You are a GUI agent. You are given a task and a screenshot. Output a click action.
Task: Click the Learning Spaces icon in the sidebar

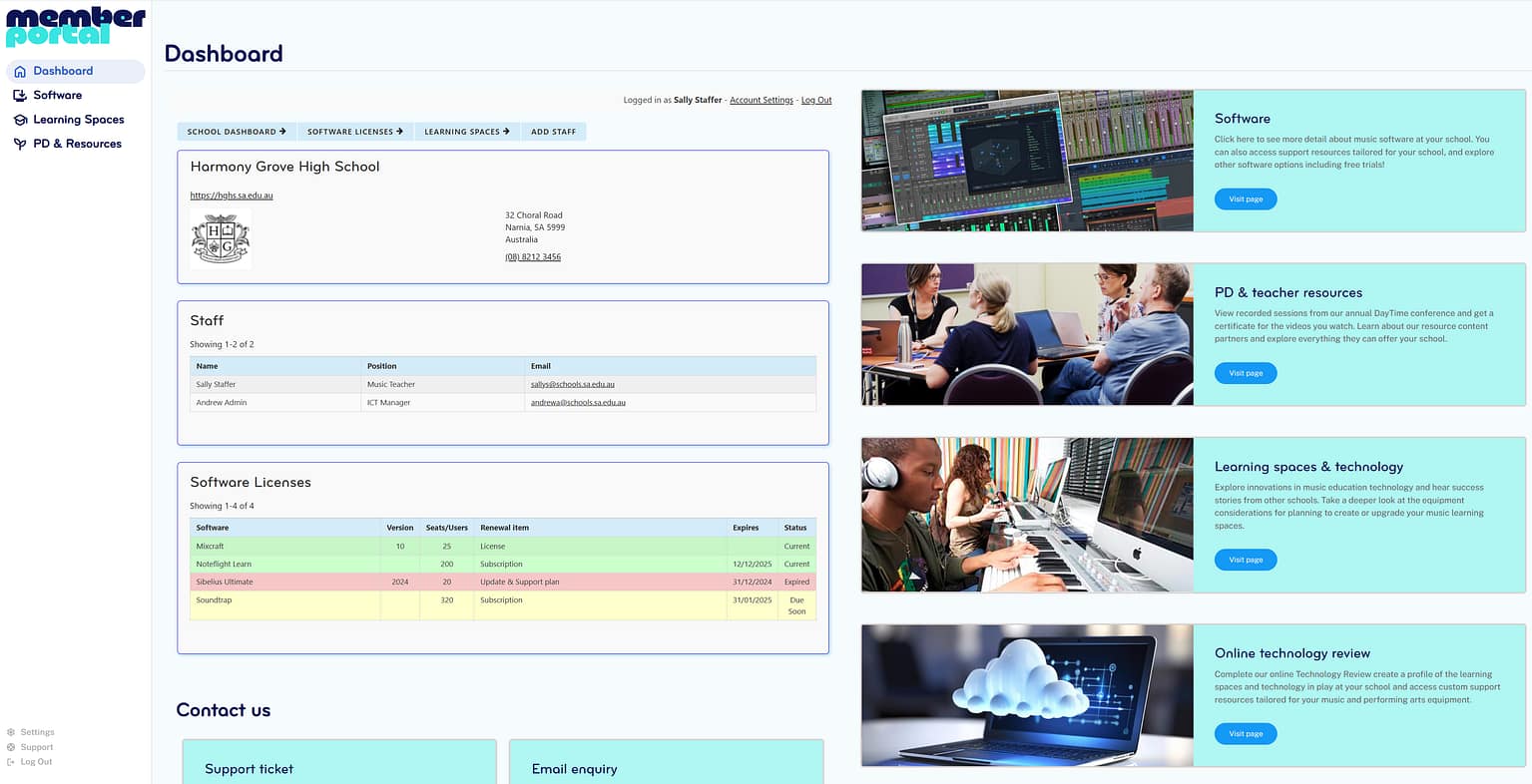[20, 120]
